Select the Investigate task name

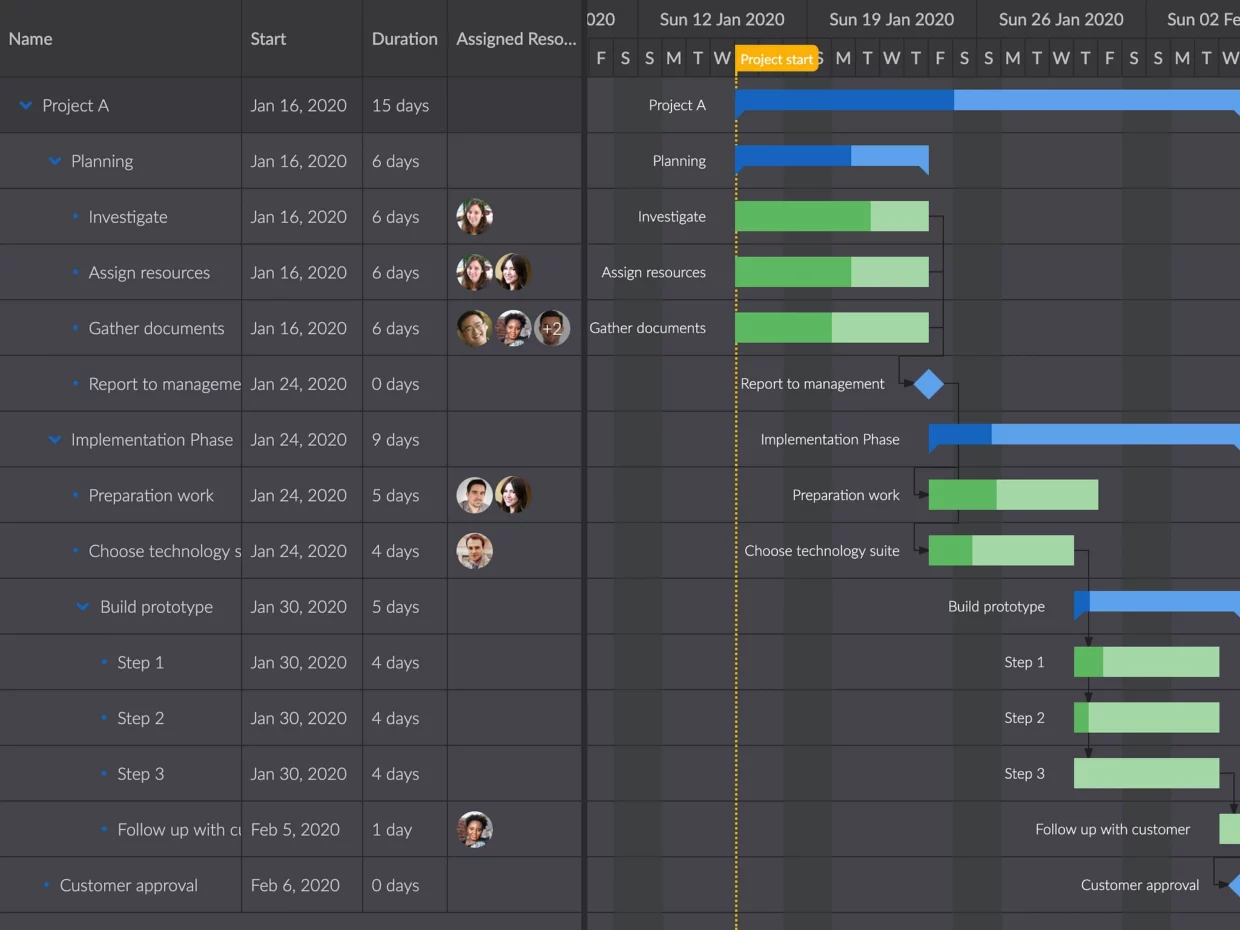[128, 217]
